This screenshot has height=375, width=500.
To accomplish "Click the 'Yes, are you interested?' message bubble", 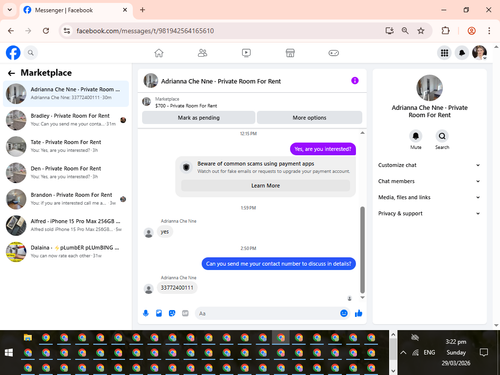I will [x=323, y=149].
